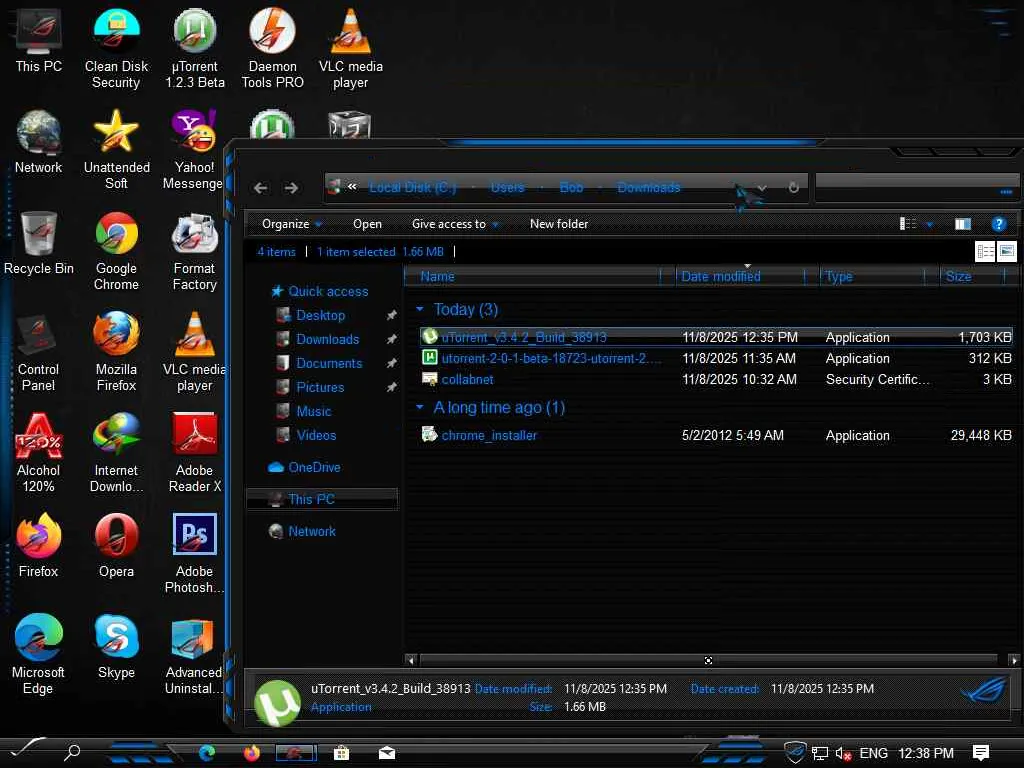Open Alcohol 120% desktop icon
Image resolution: width=1024 pixels, height=768 pixels.
[x=39, y=453]
